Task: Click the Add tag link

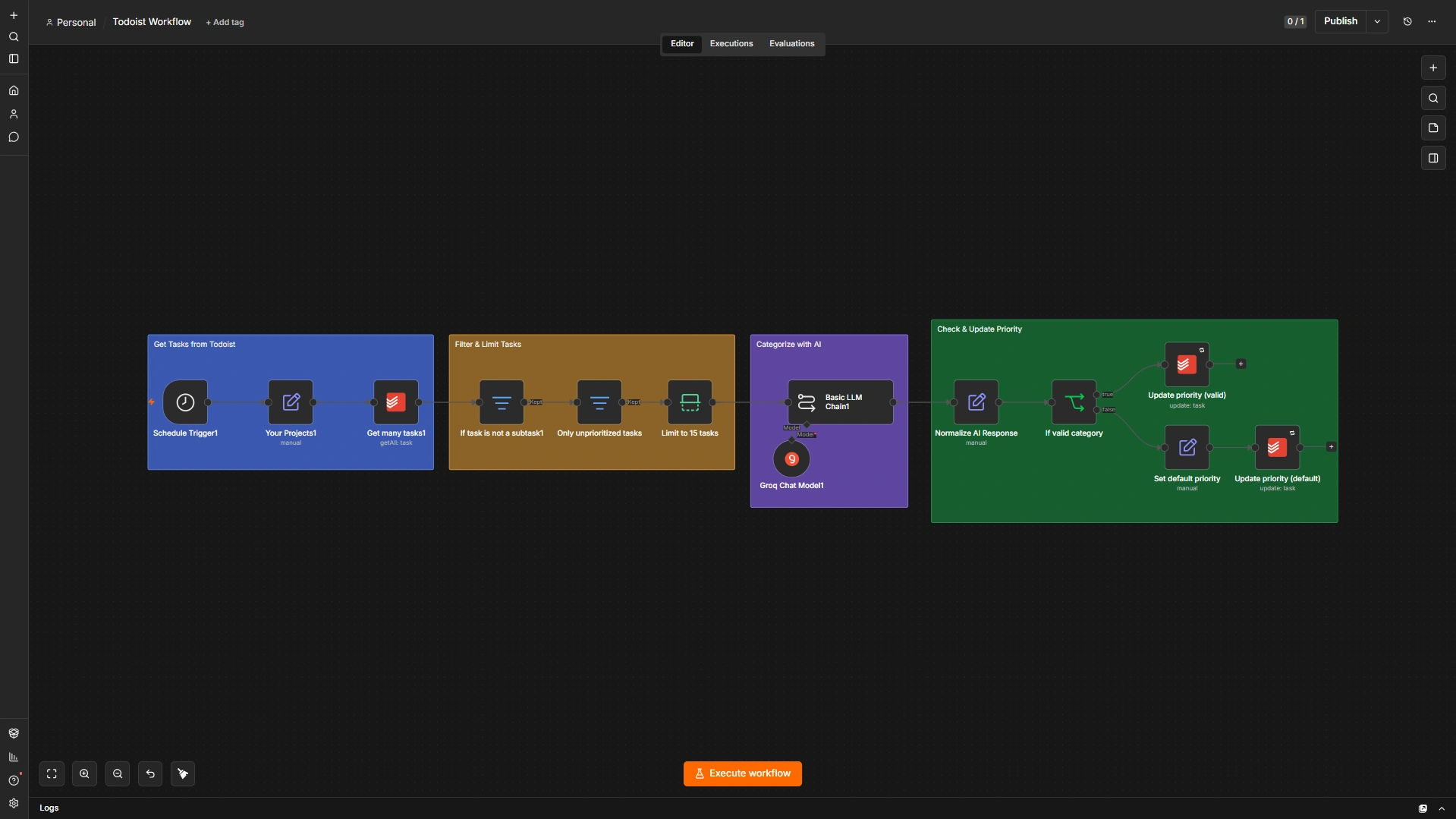Action: point(225,22)
